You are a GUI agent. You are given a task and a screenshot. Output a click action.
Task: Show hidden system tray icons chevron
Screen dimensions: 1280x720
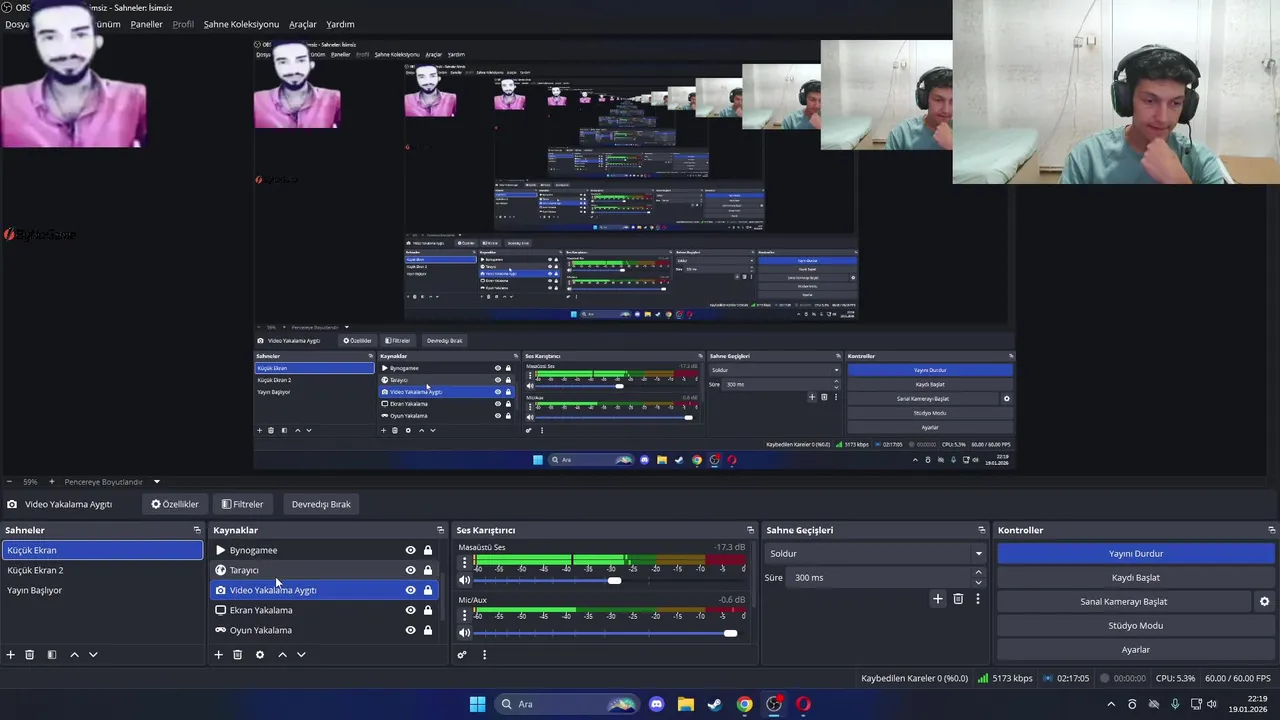[x=1110, y=704]
